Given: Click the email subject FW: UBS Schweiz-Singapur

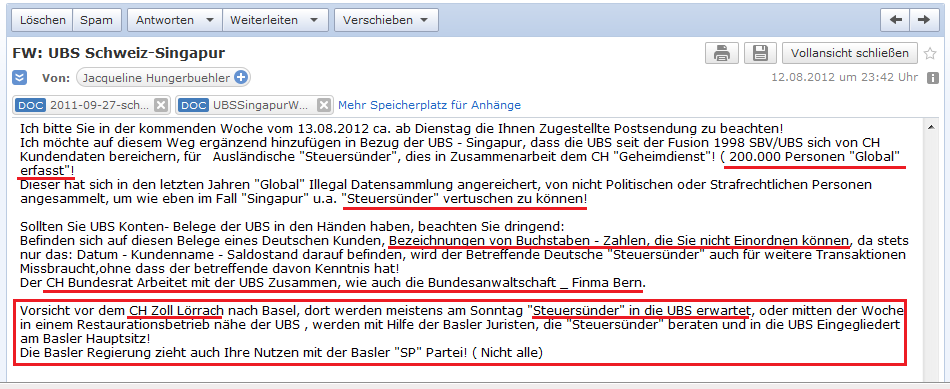Looking at the screenshot, I should [119, 53].
